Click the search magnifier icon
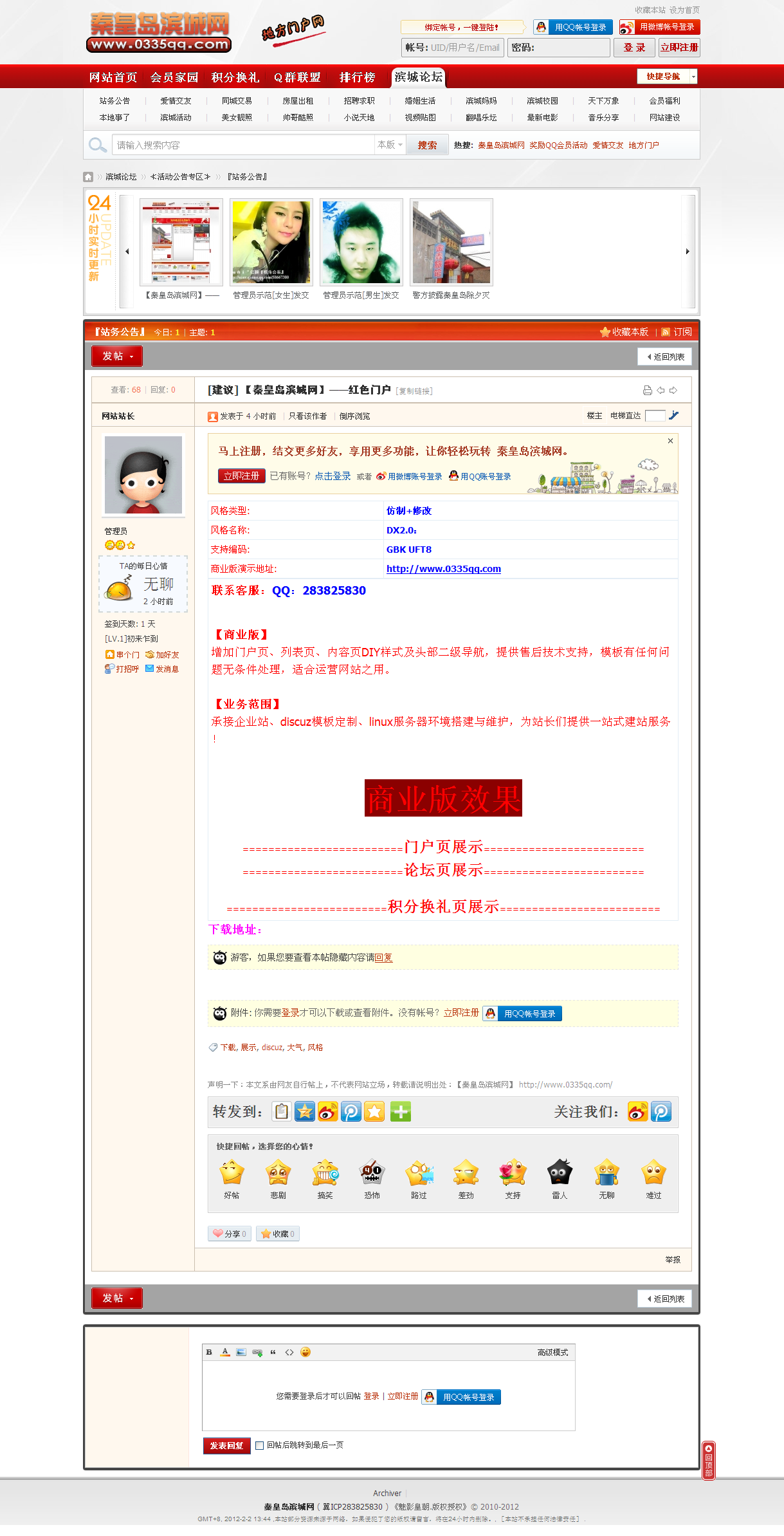Viewport: 784px width, 1536px height. pyautogui.click(x=98, y=145)
